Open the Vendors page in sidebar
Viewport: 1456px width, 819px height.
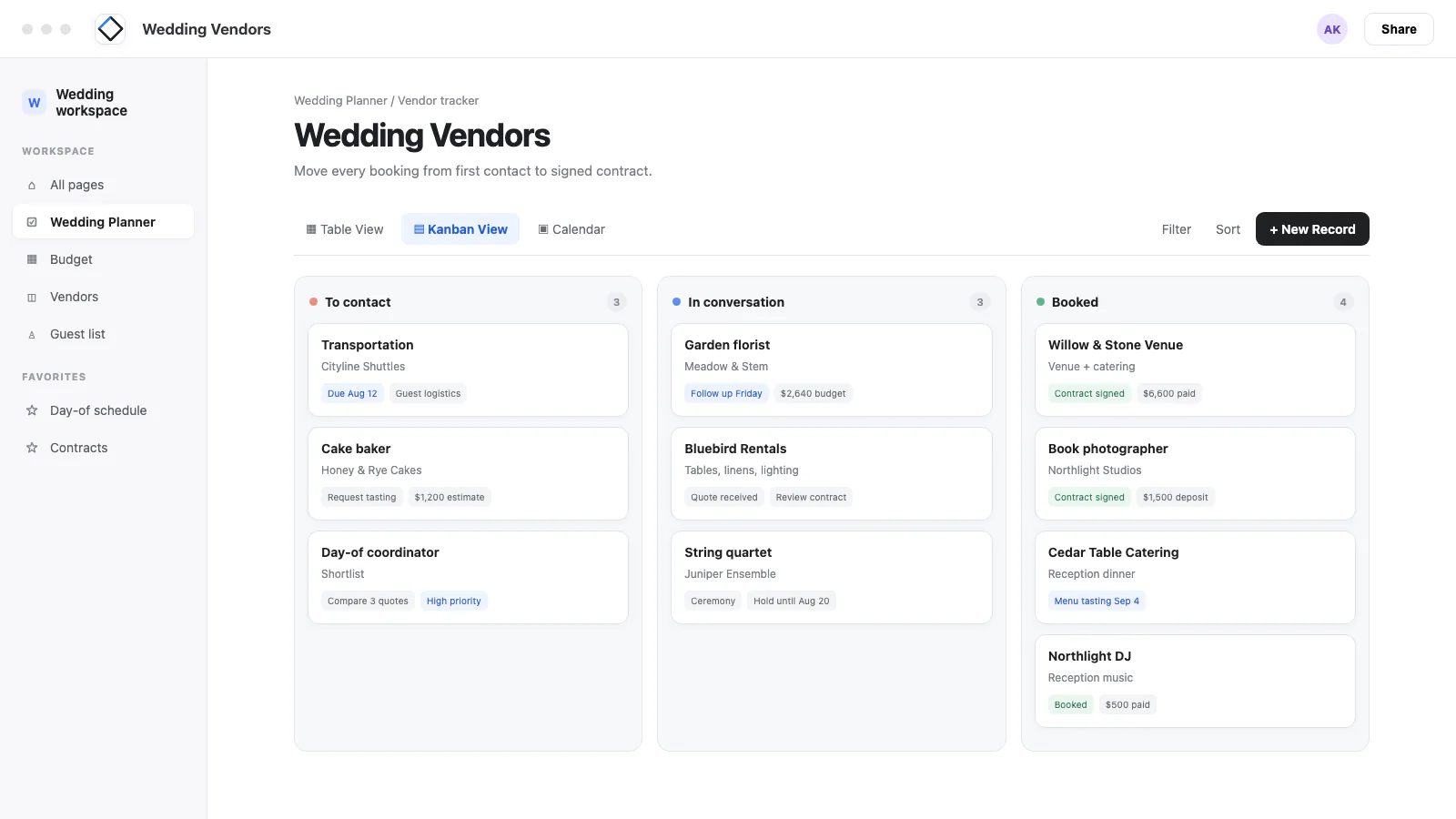103,297
